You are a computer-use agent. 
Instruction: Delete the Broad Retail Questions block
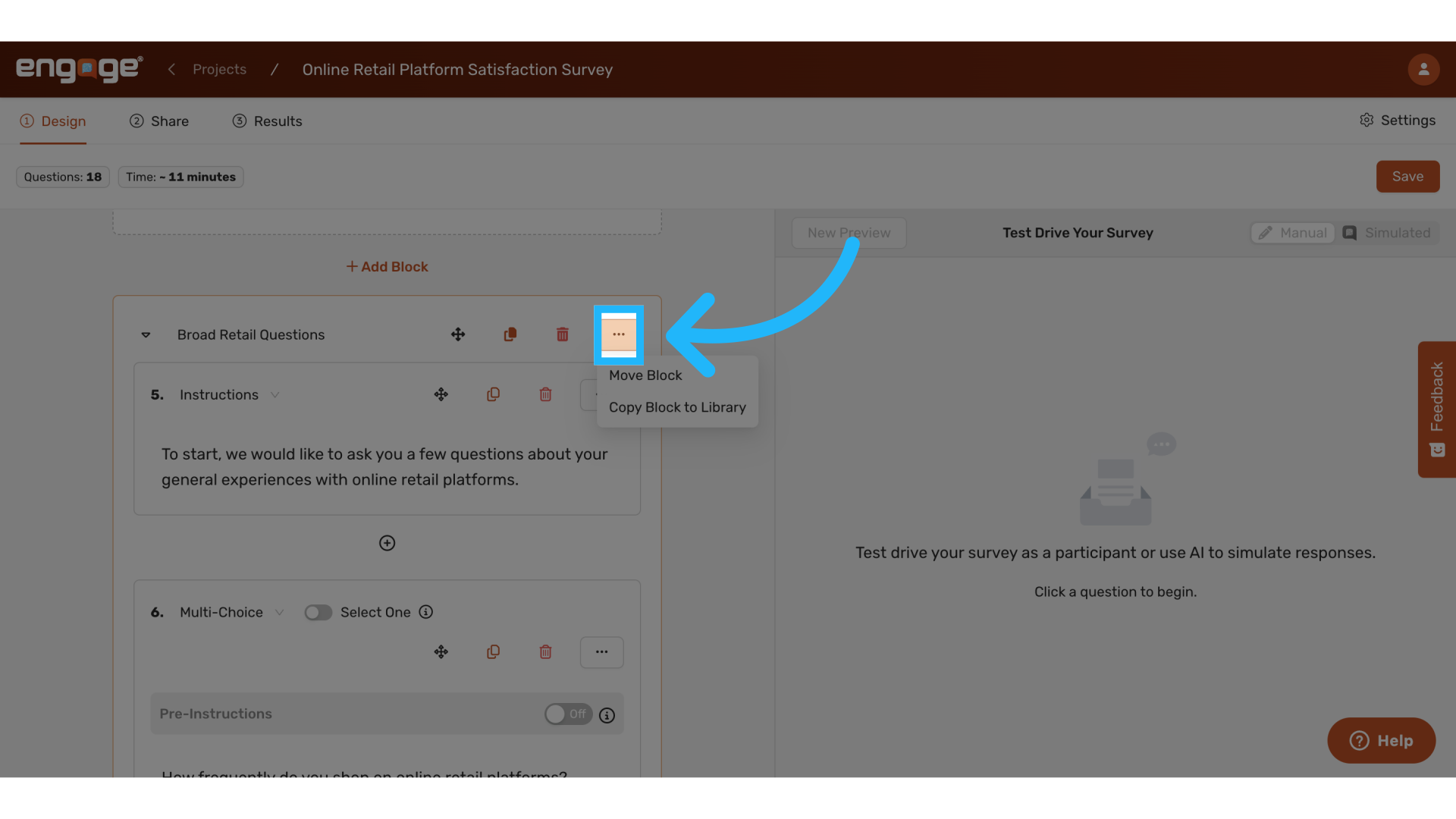click(x=563, y=334)
